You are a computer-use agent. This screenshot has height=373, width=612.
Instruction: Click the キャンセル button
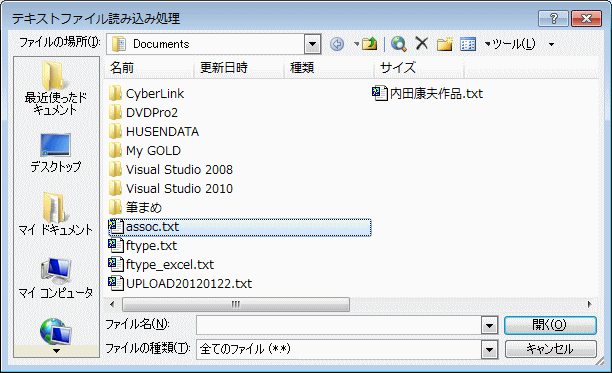click(x=550, y=349)
